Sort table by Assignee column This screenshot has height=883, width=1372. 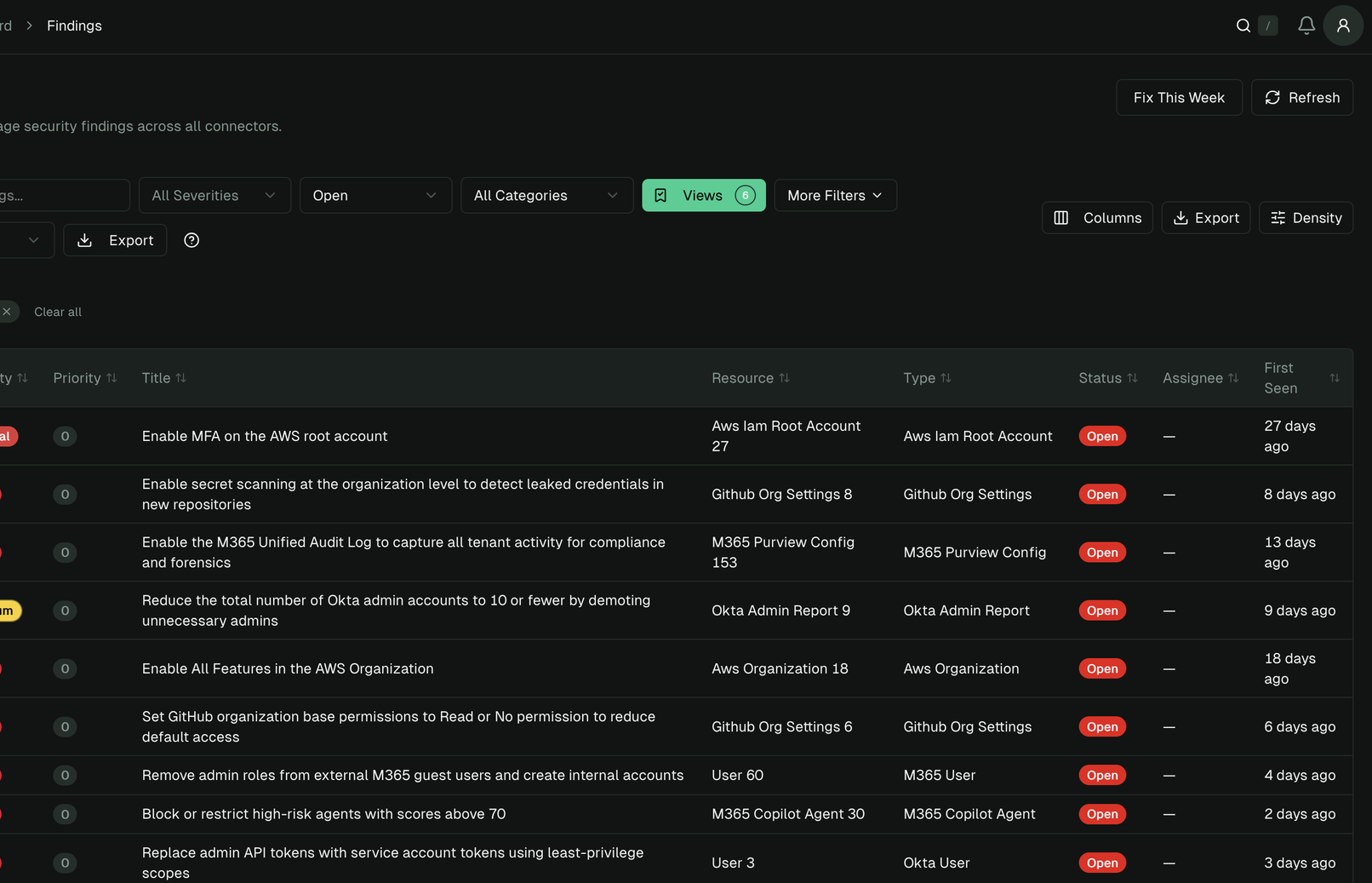pyautogui.click(x=1200, y=378)
